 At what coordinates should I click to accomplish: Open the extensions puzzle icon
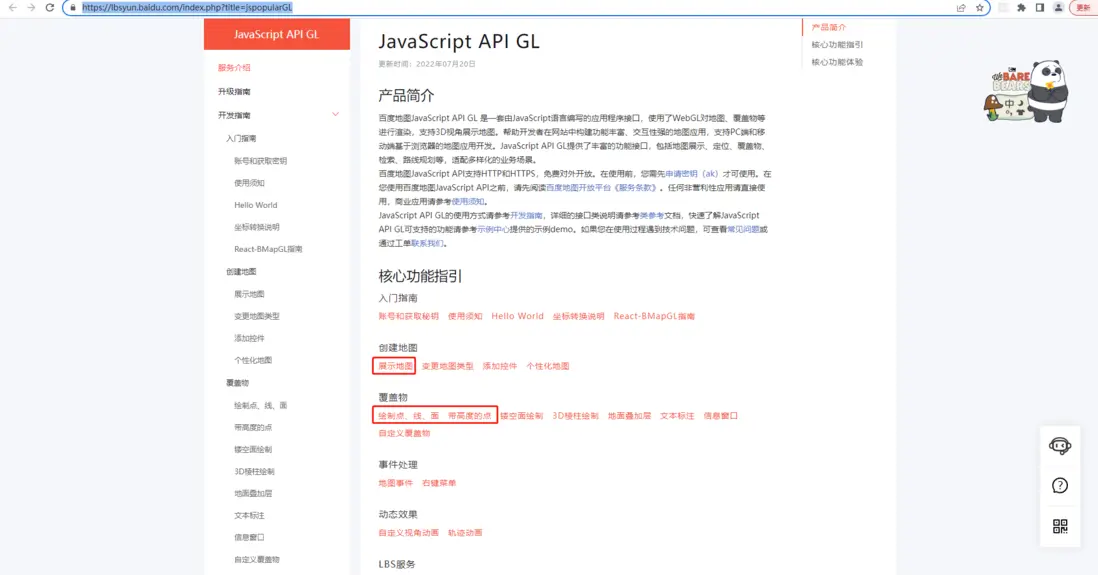tap(1022, 8)
